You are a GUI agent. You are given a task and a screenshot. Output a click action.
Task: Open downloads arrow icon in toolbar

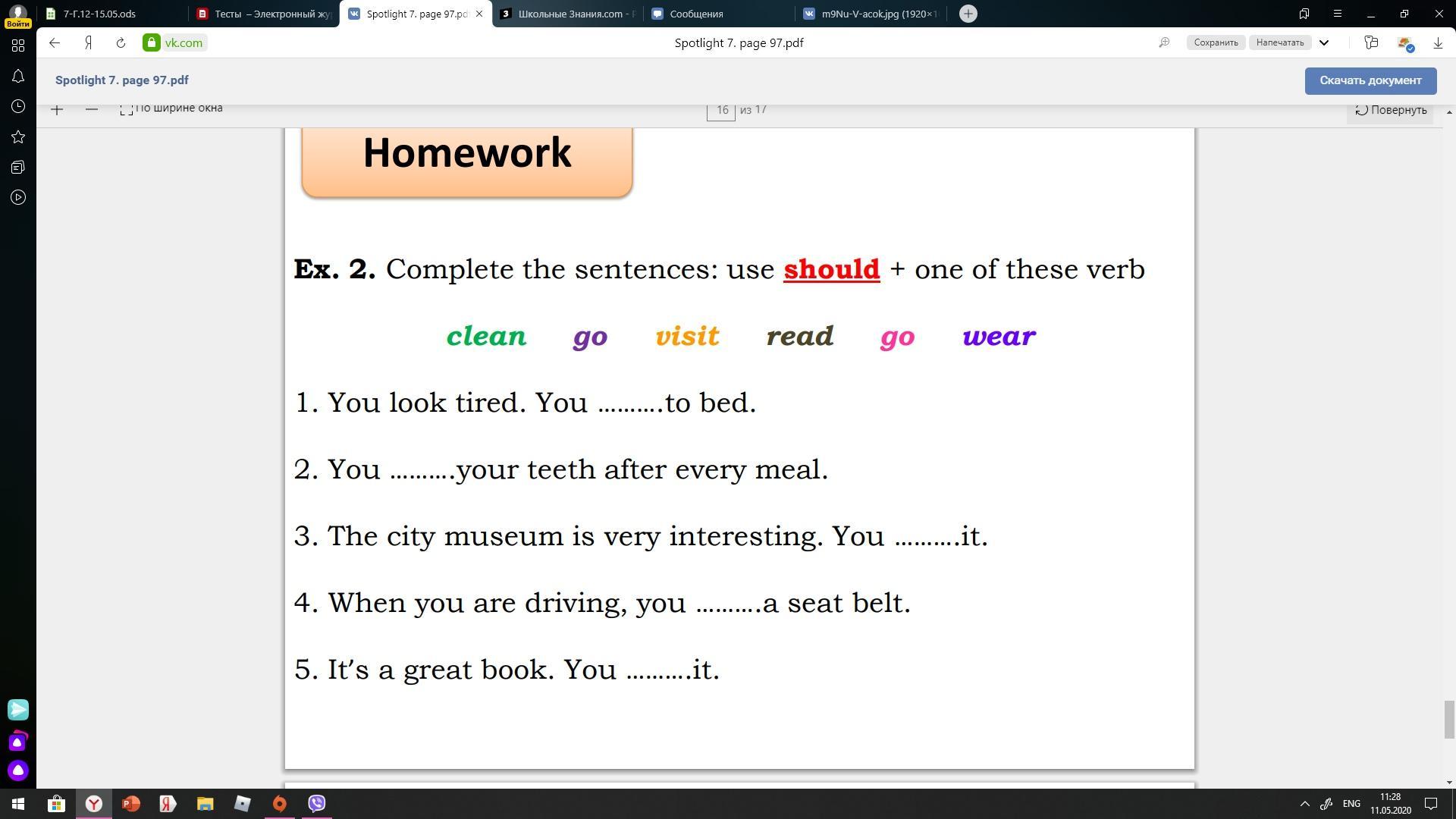[x=1437, y=43]
